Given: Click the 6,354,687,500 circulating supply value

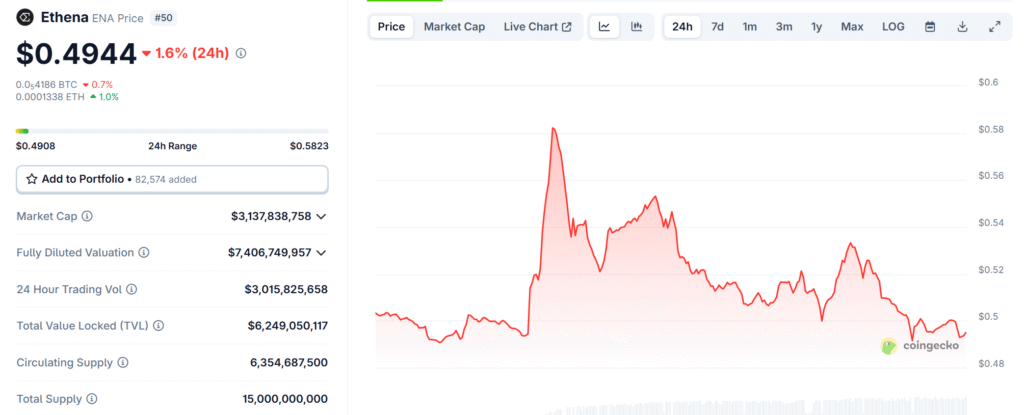Looking at the screenshot, I should click(x=289, y=362).
